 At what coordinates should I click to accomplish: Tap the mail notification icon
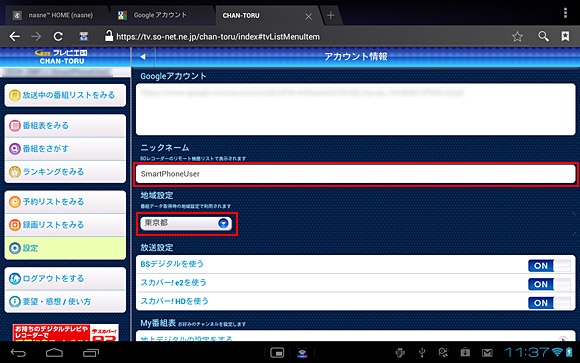[488, 353]
